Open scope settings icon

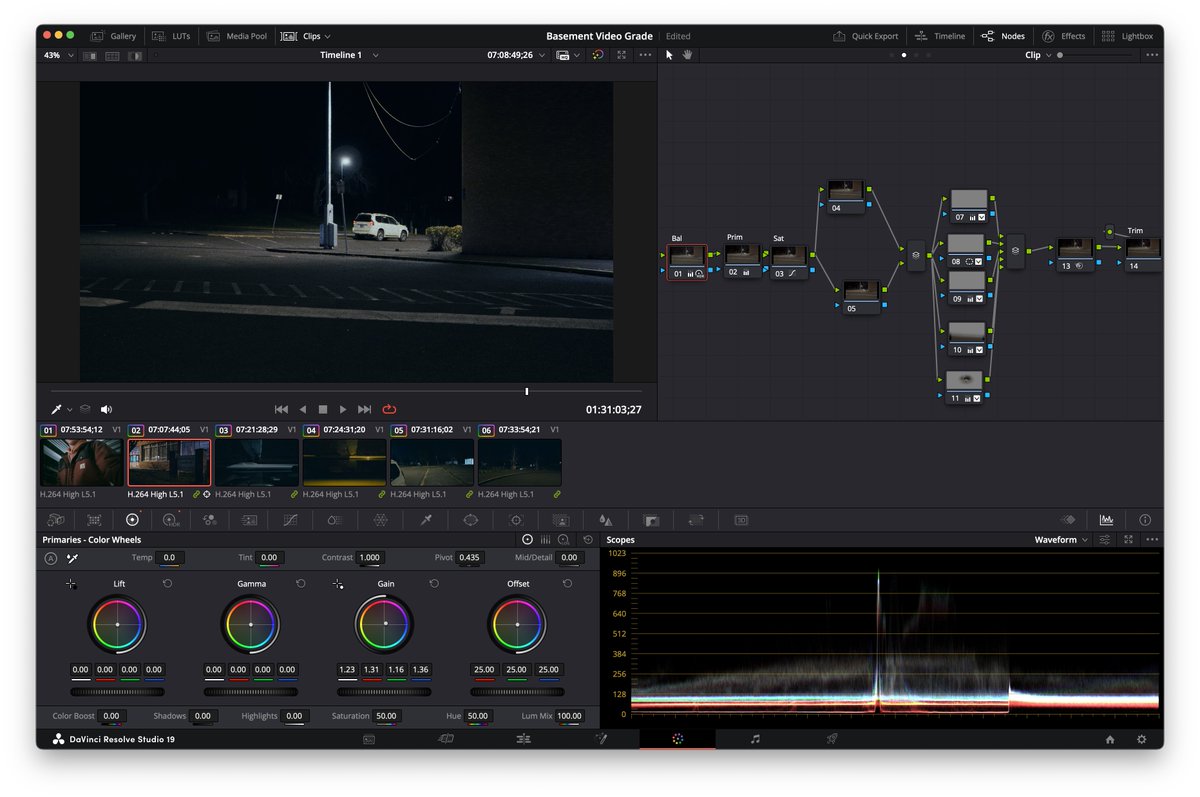1105,539
